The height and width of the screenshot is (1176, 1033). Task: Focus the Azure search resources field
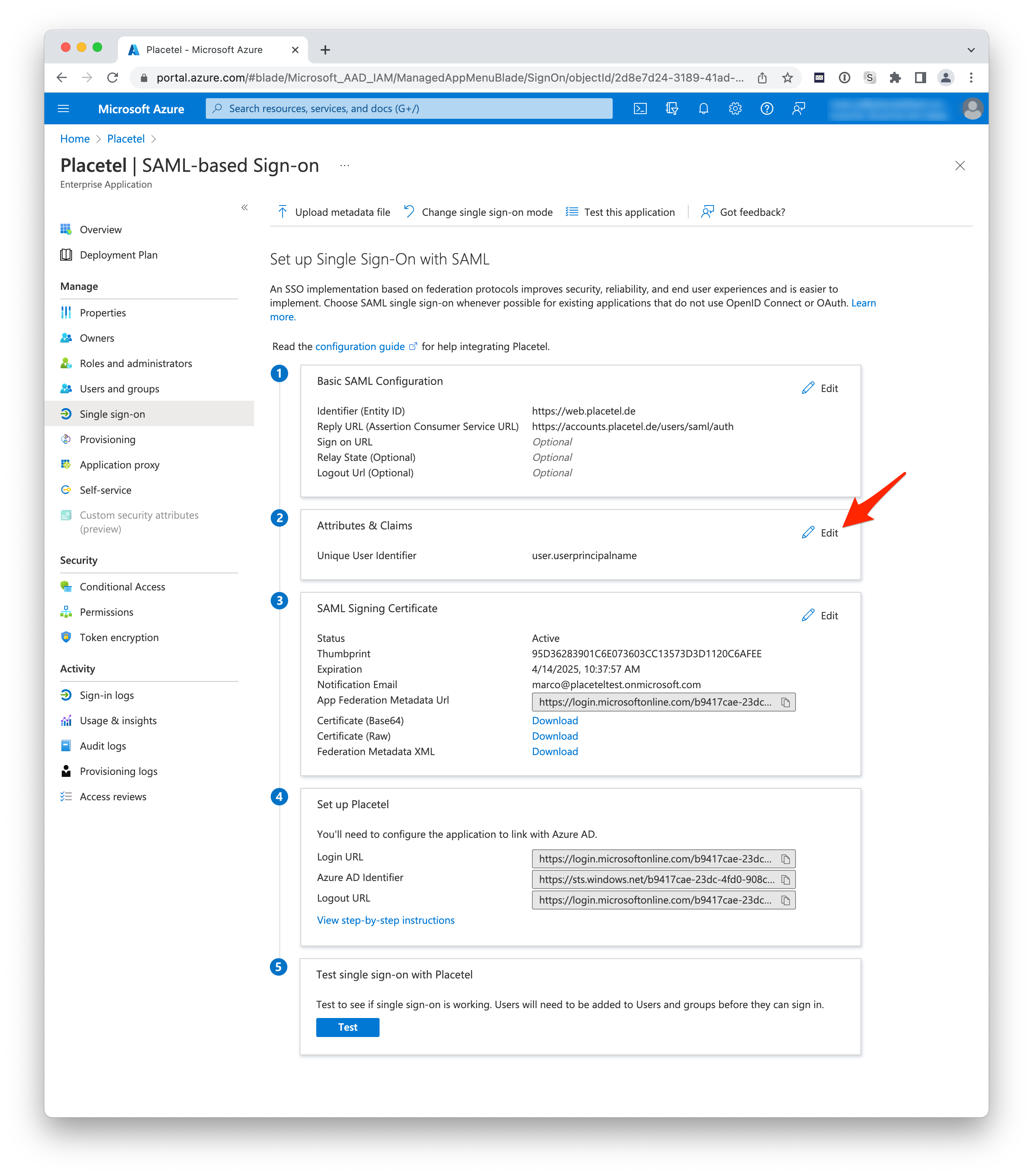pos(409,109)
